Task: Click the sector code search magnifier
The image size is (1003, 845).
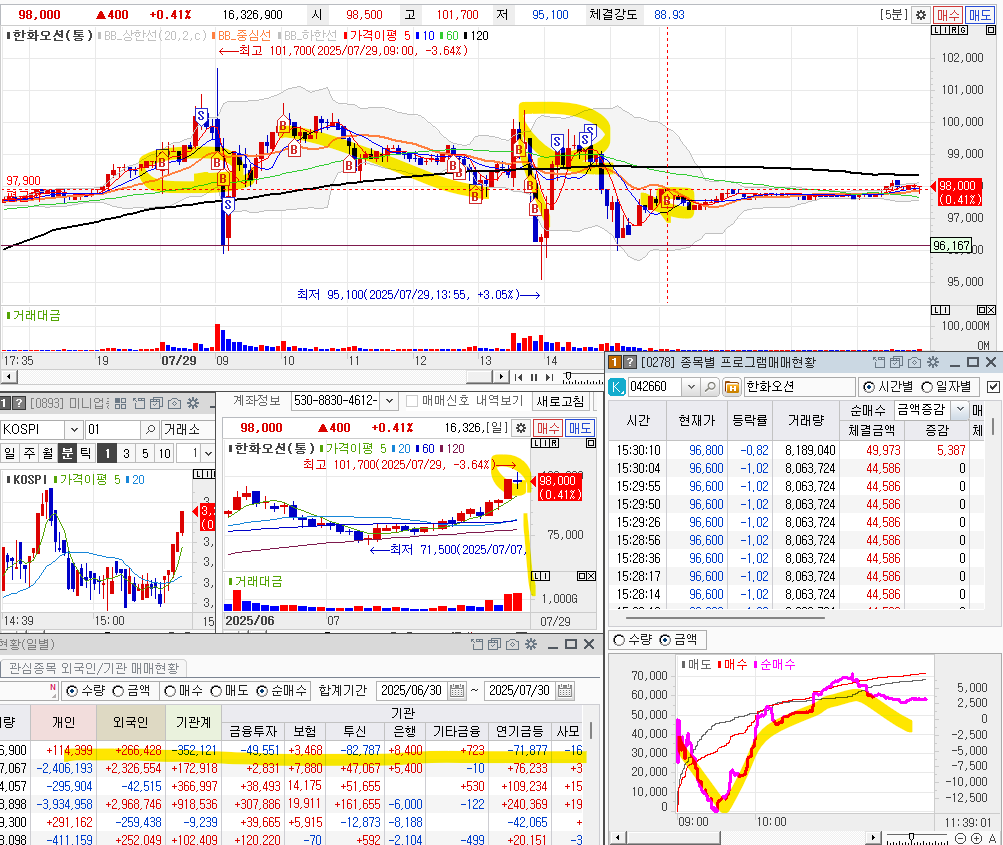Action: (x=150, y=429)
